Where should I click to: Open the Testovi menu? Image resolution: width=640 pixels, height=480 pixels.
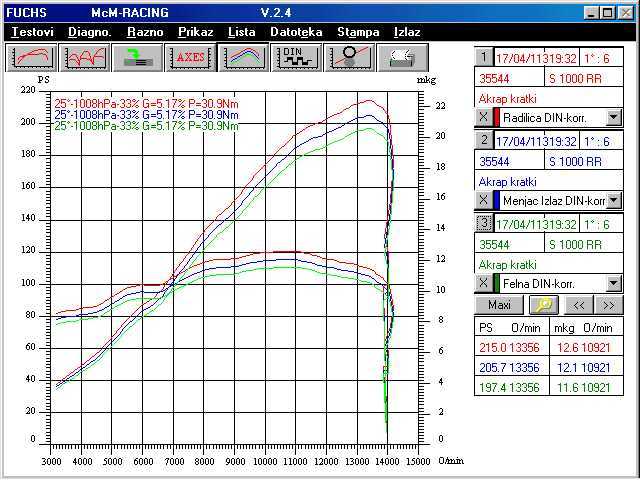pos(33,32)
